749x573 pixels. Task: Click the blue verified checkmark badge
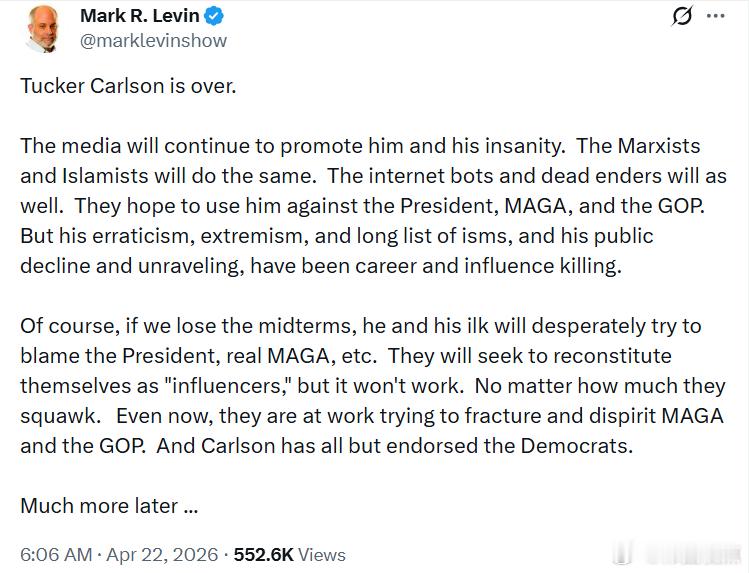[x=214, y=16]
